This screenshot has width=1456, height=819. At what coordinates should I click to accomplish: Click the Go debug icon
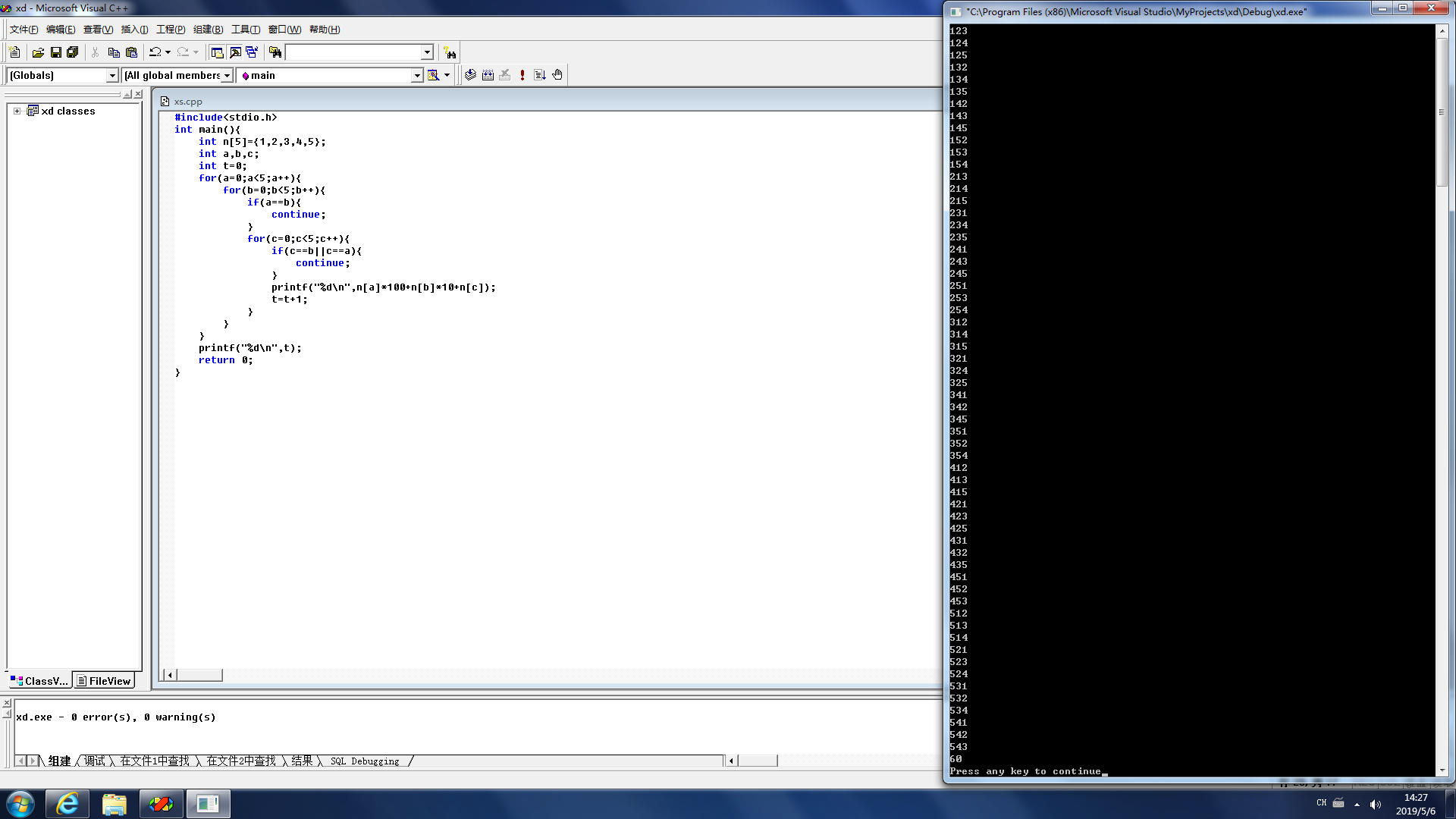(540, 75)
